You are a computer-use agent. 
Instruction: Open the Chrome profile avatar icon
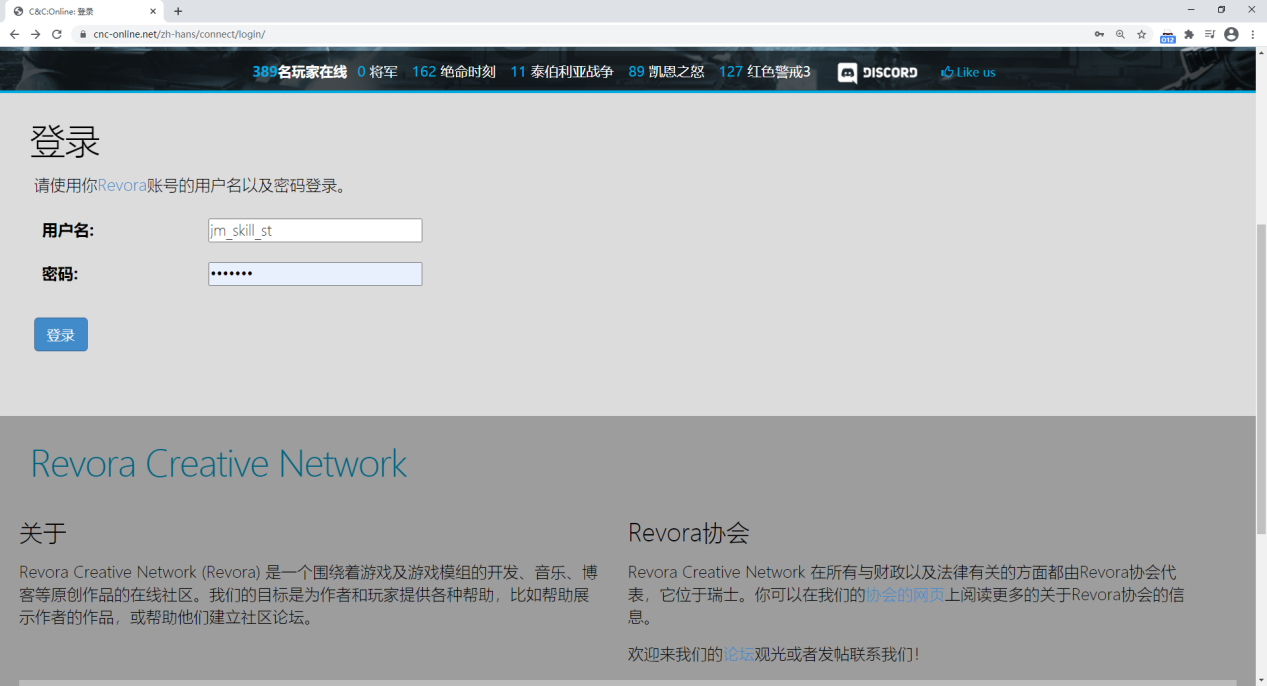[1231, 34]
